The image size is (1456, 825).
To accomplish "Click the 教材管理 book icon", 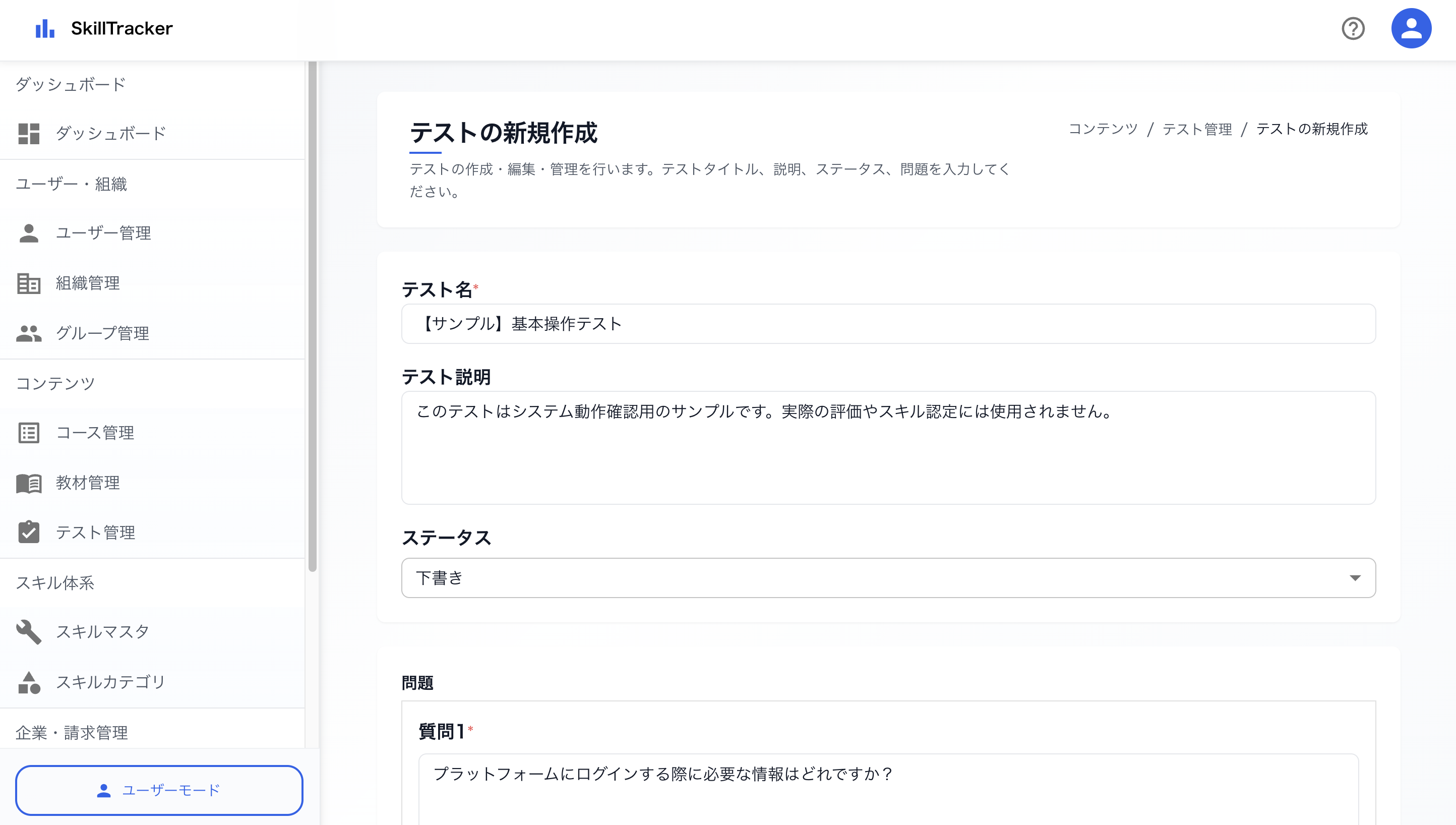I will click(28, 483).
